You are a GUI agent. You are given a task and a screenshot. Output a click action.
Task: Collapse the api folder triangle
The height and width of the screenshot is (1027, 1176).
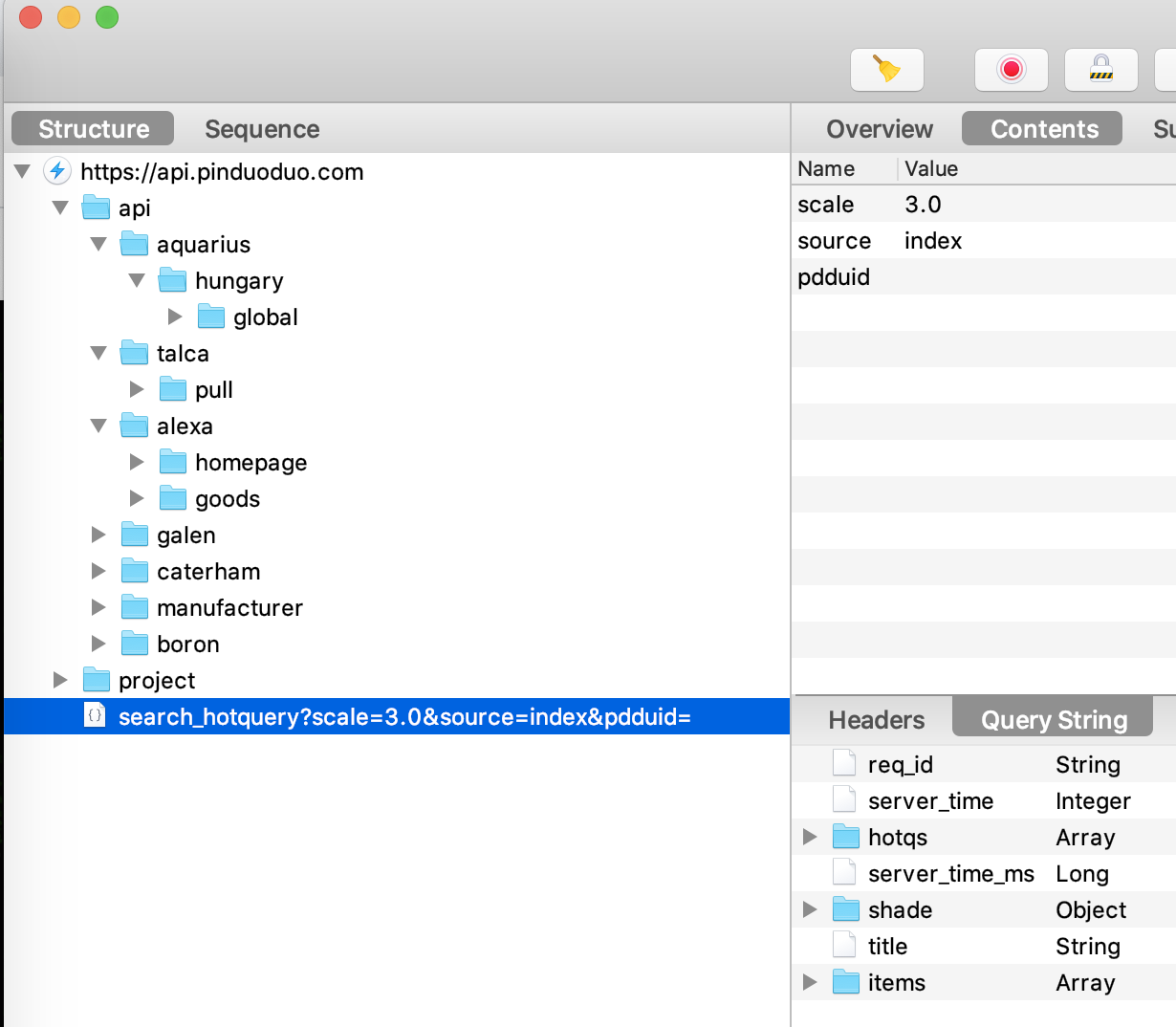tap(60, 208)
